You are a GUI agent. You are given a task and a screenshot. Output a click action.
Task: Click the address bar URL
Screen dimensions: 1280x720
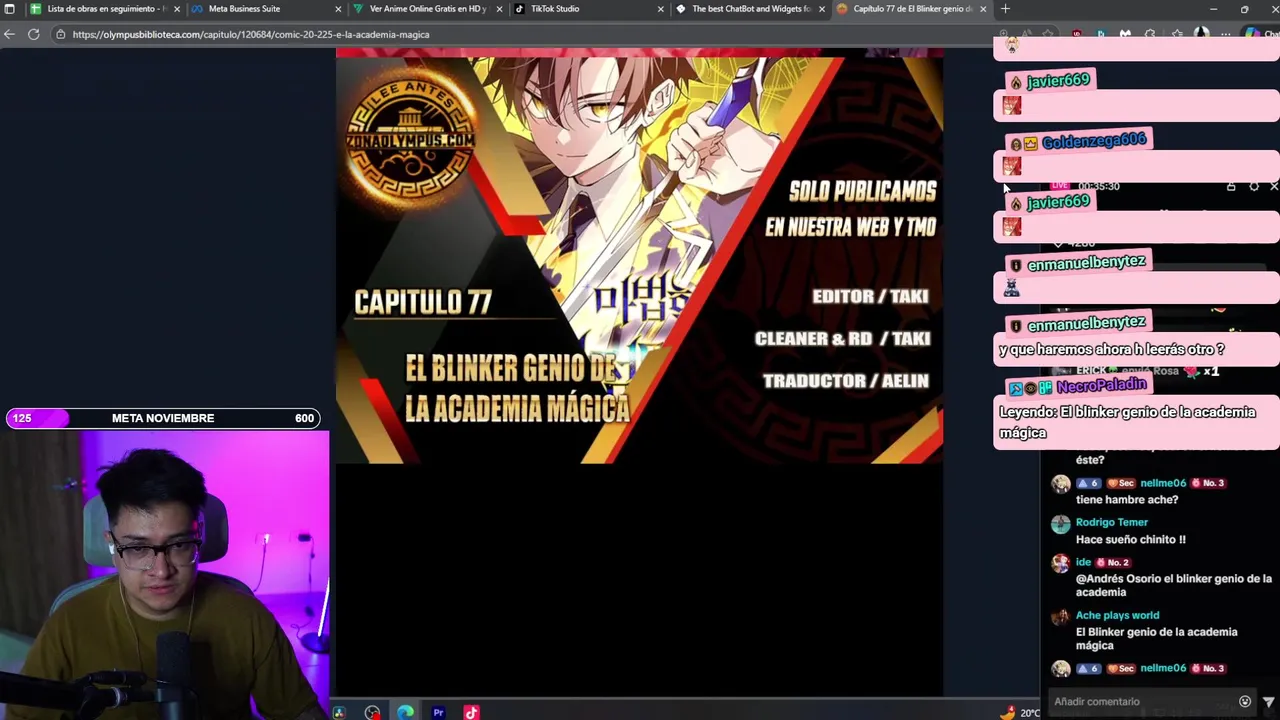pyautogui.click(x=251, y=34)
